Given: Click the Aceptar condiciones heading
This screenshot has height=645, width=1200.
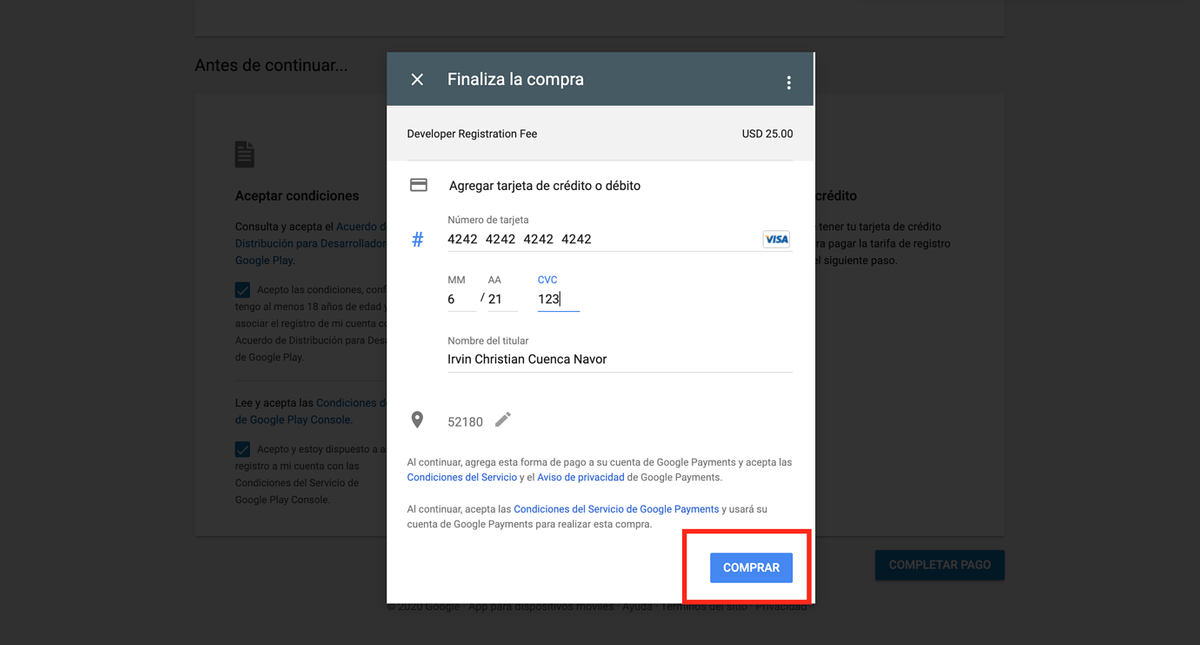Looking at the screenshot, I should click(297, 196).
